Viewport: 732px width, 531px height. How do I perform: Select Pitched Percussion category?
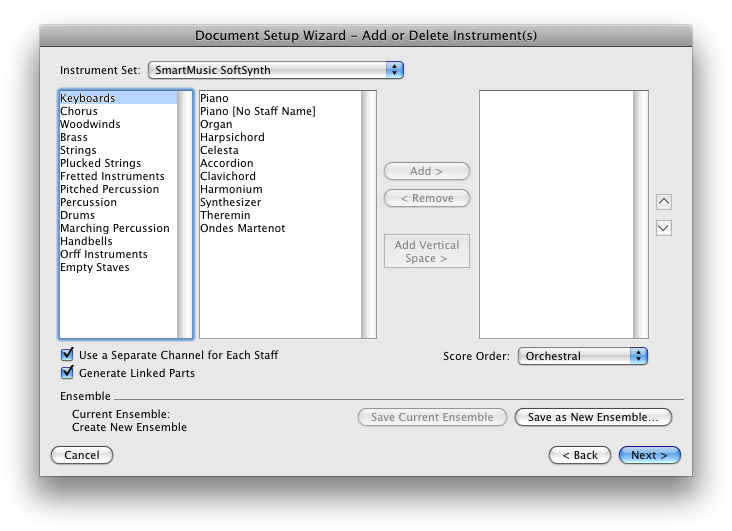[119, 189]
